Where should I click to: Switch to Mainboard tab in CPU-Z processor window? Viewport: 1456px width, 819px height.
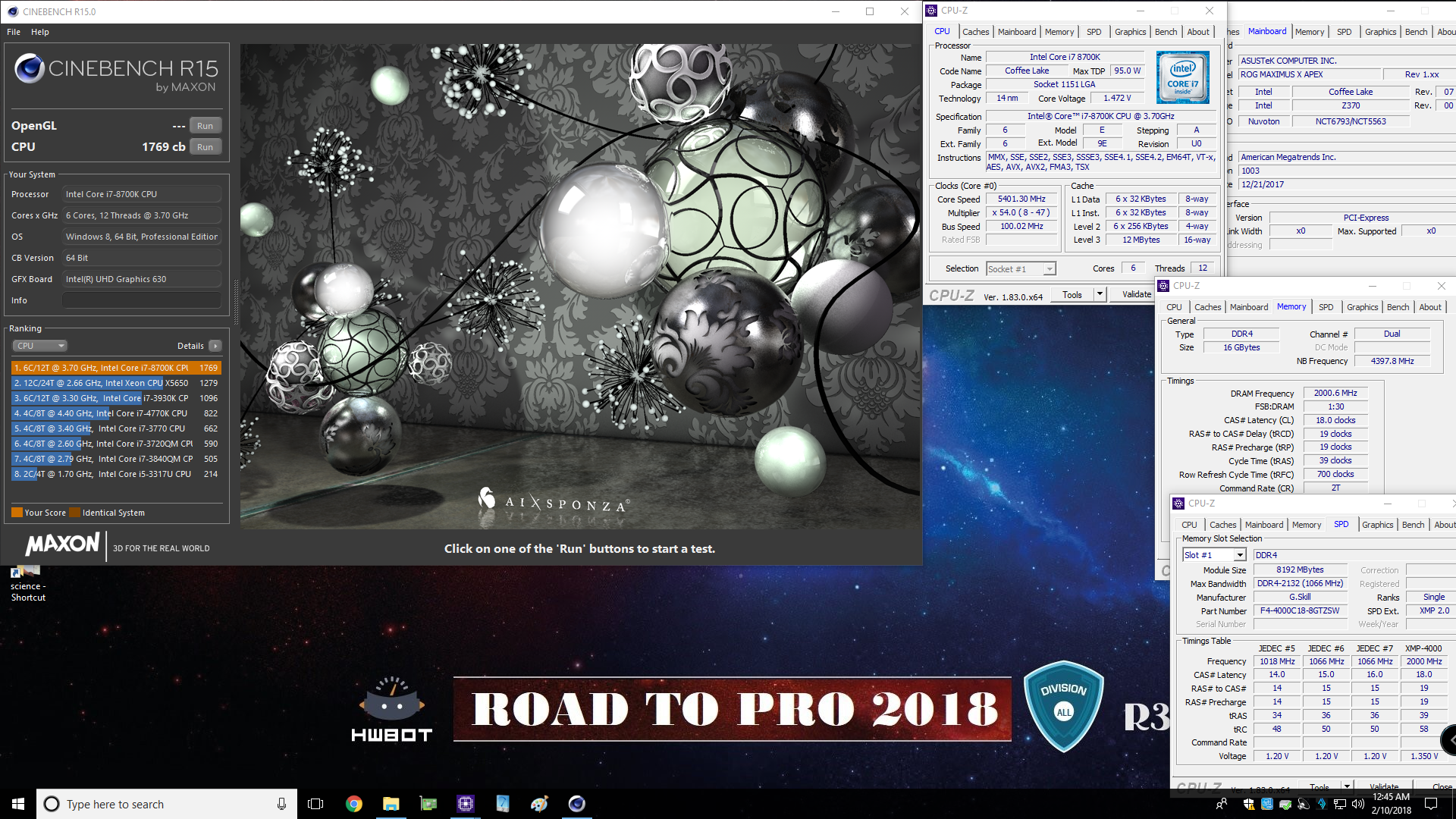pos(1016,32)
